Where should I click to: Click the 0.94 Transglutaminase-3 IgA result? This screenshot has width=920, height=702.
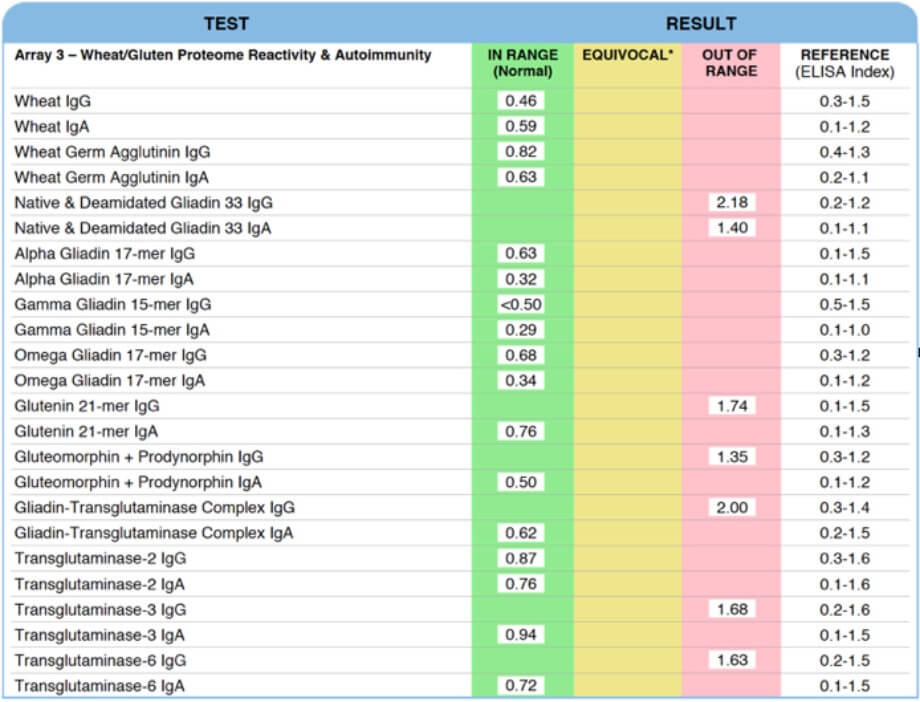(521, 634)
